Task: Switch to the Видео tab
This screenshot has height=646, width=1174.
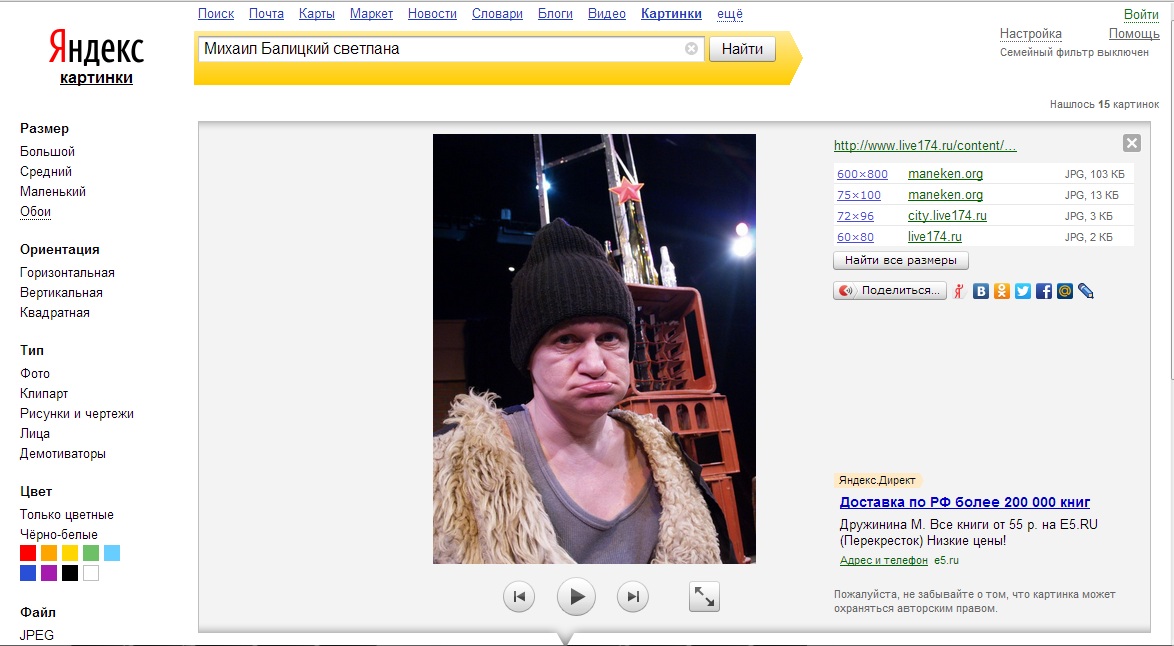Action: [607, 14]
